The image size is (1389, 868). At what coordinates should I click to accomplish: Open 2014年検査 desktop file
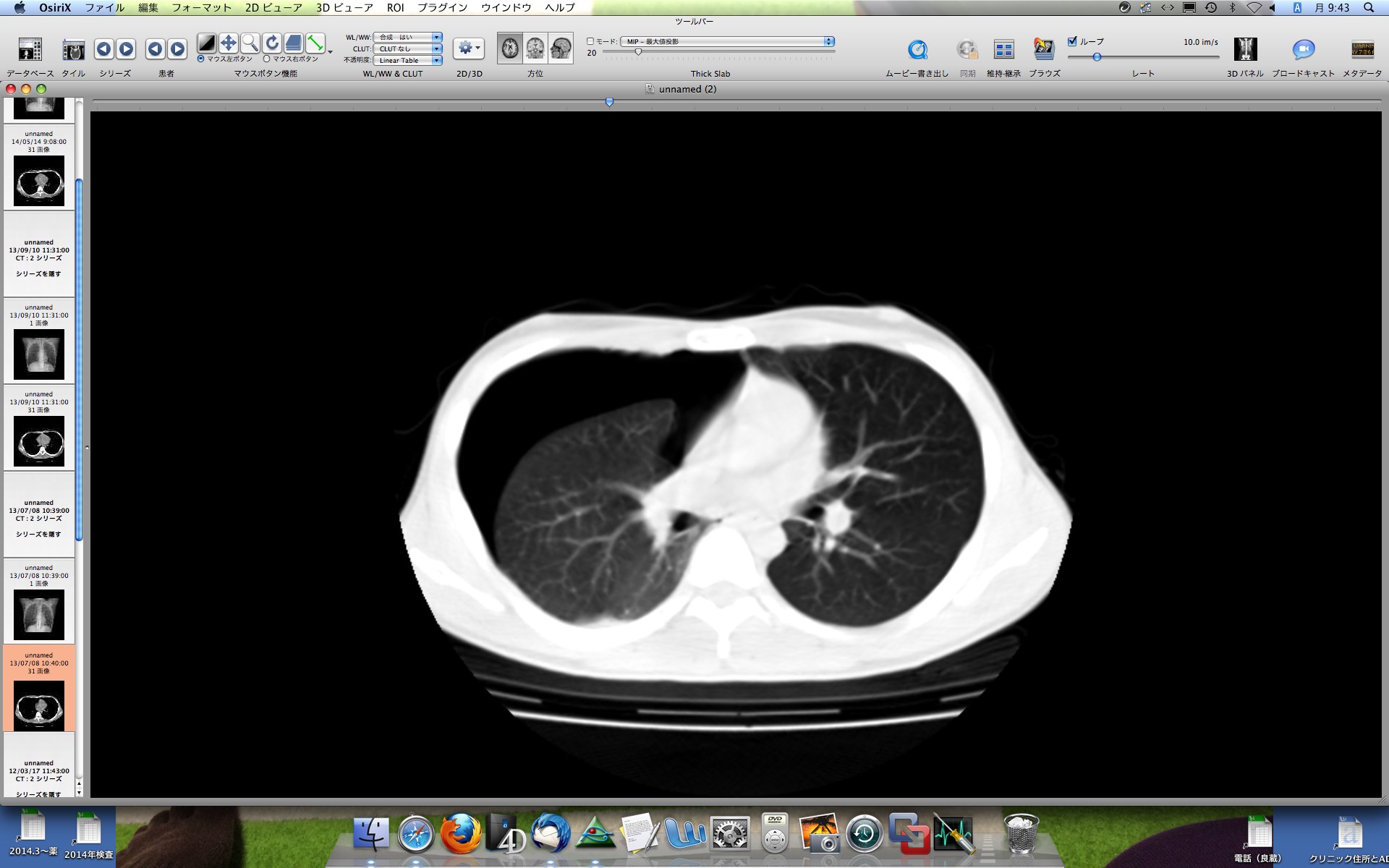89,835
